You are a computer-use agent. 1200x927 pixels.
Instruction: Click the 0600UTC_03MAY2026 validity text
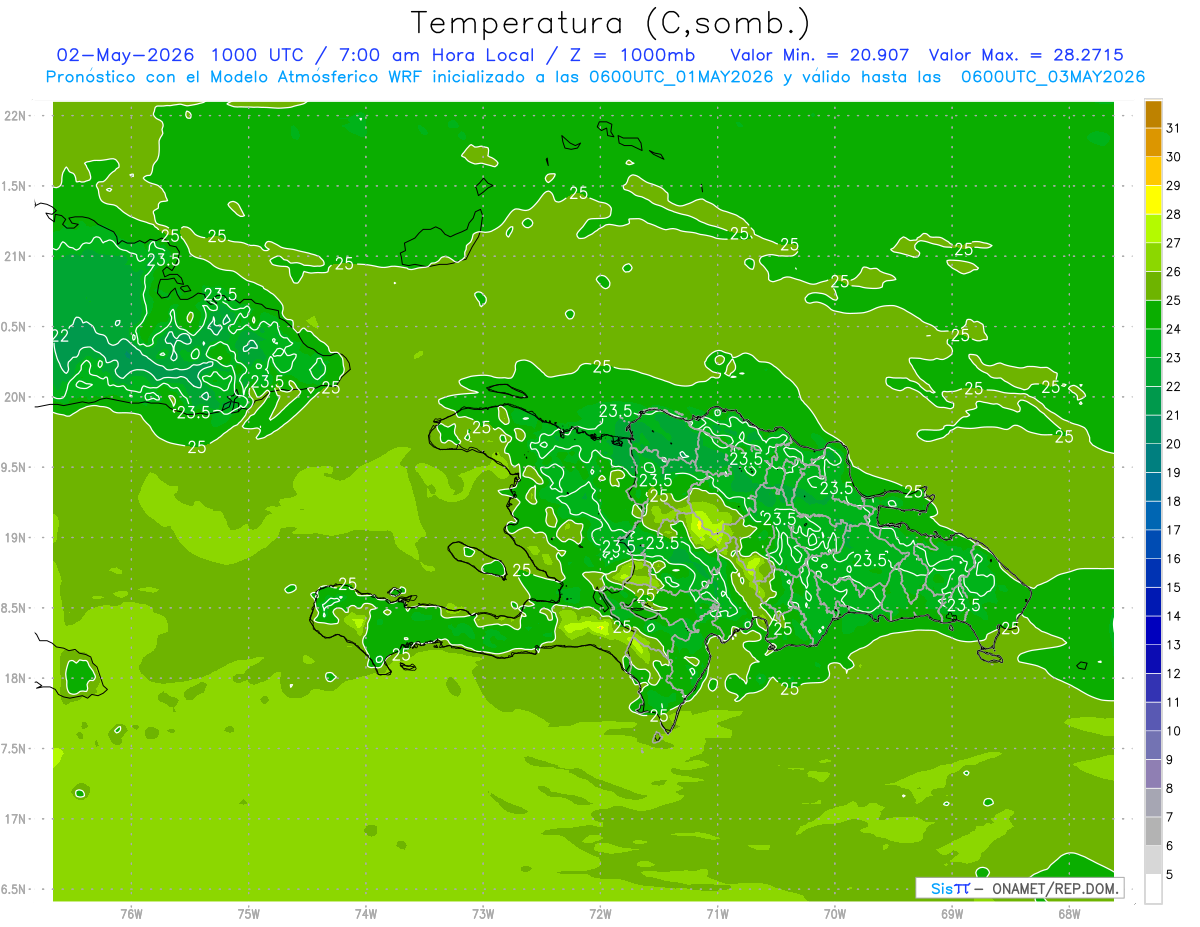pyautogui.click(x=1053, y=77)
